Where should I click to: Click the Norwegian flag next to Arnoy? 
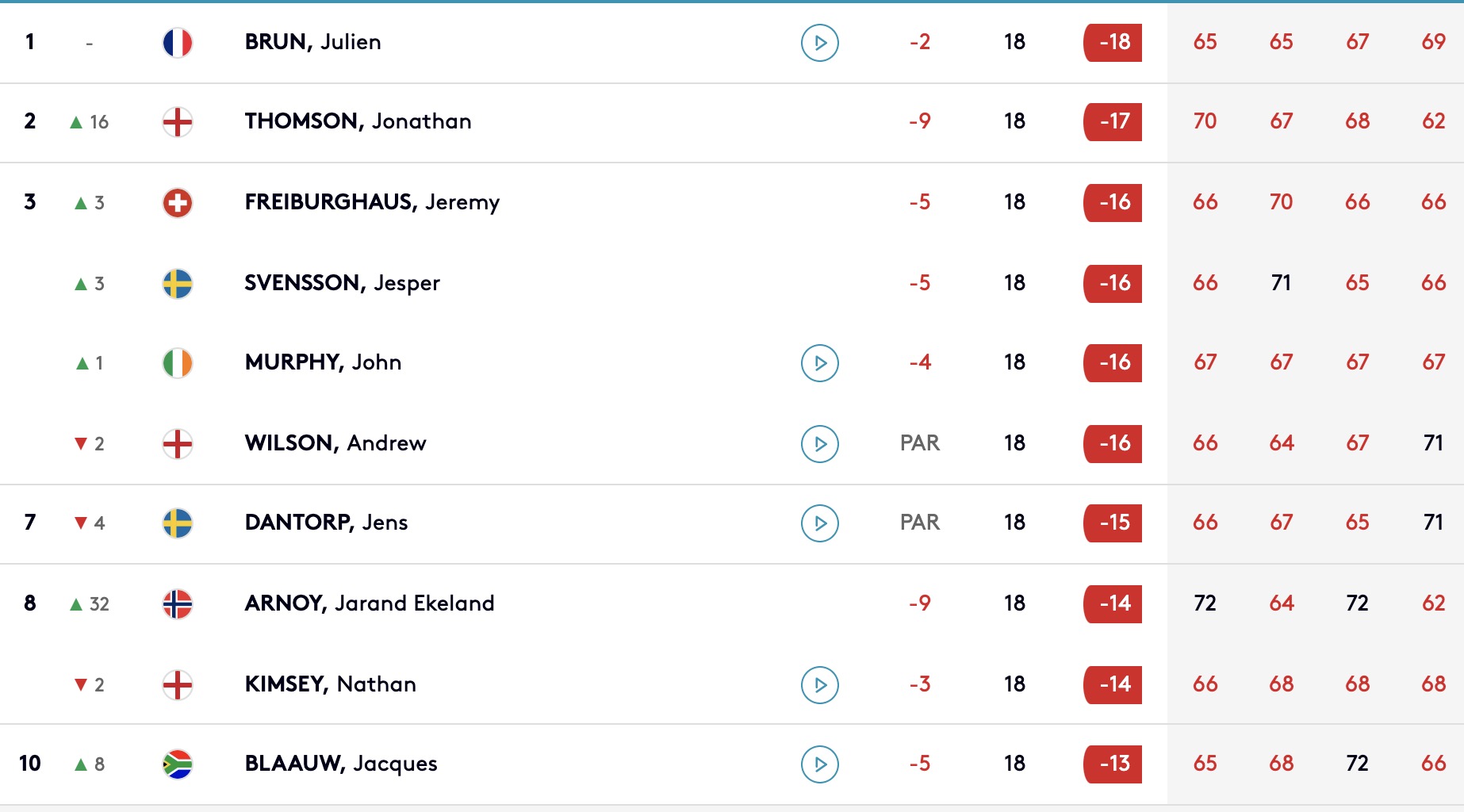(x=178, y=604)
